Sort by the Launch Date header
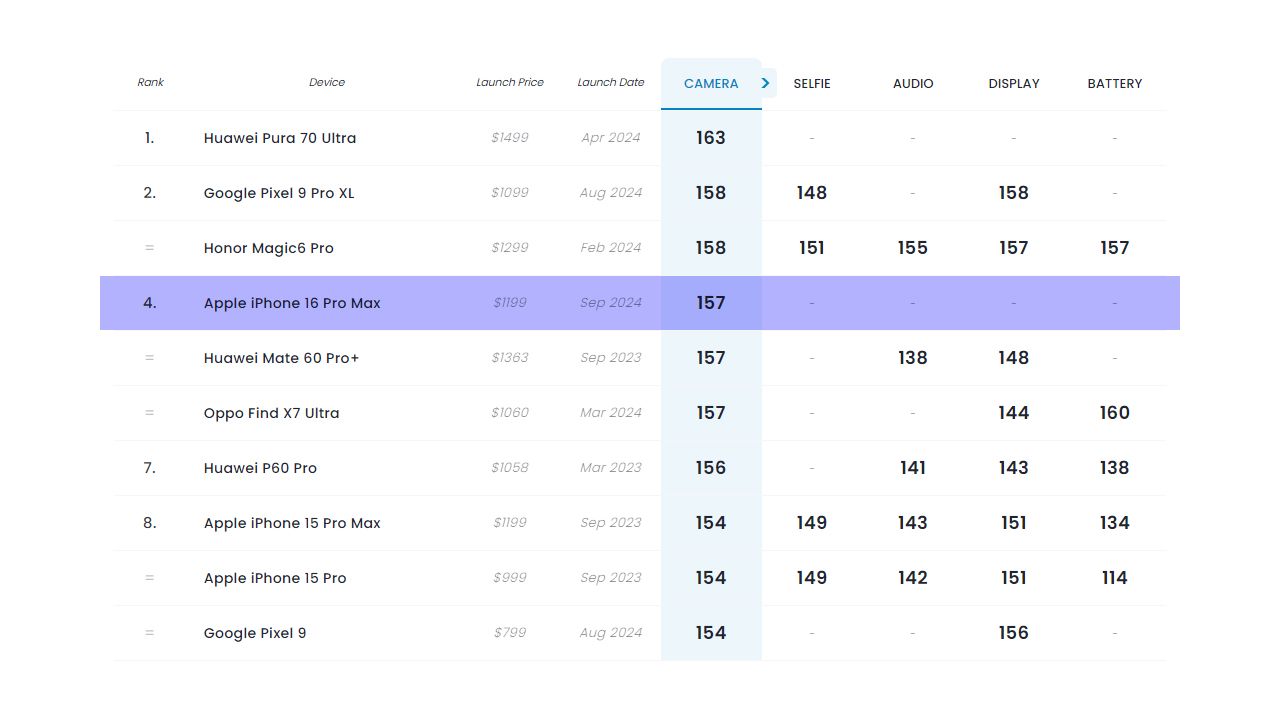 (610, 83)
